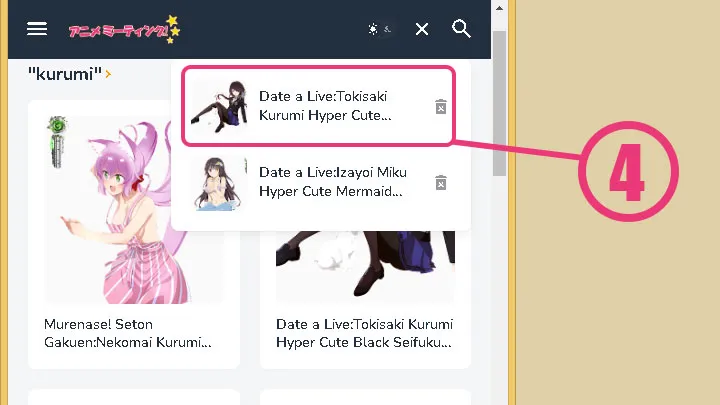Screen dimensions: 720x405
Task: Click the "kurumi" search heading
Action: [64, 74]
